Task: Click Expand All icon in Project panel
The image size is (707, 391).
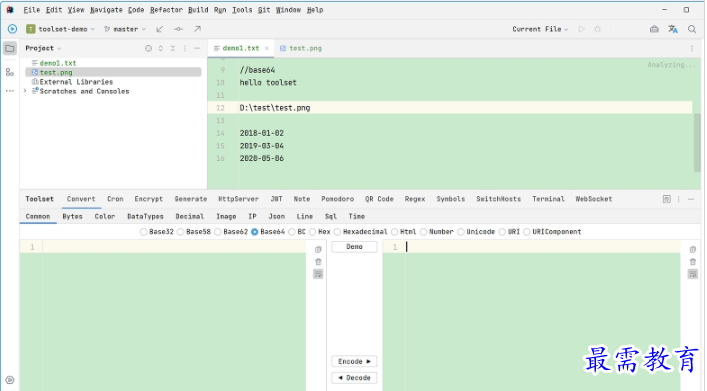Action: tap(161, 48)
